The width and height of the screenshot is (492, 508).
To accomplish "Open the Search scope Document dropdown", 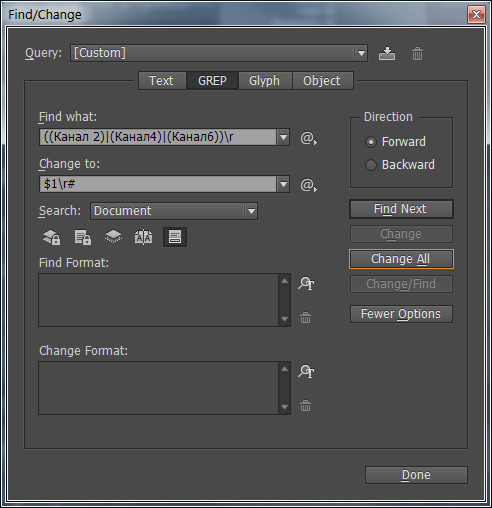I will [174, 211].
